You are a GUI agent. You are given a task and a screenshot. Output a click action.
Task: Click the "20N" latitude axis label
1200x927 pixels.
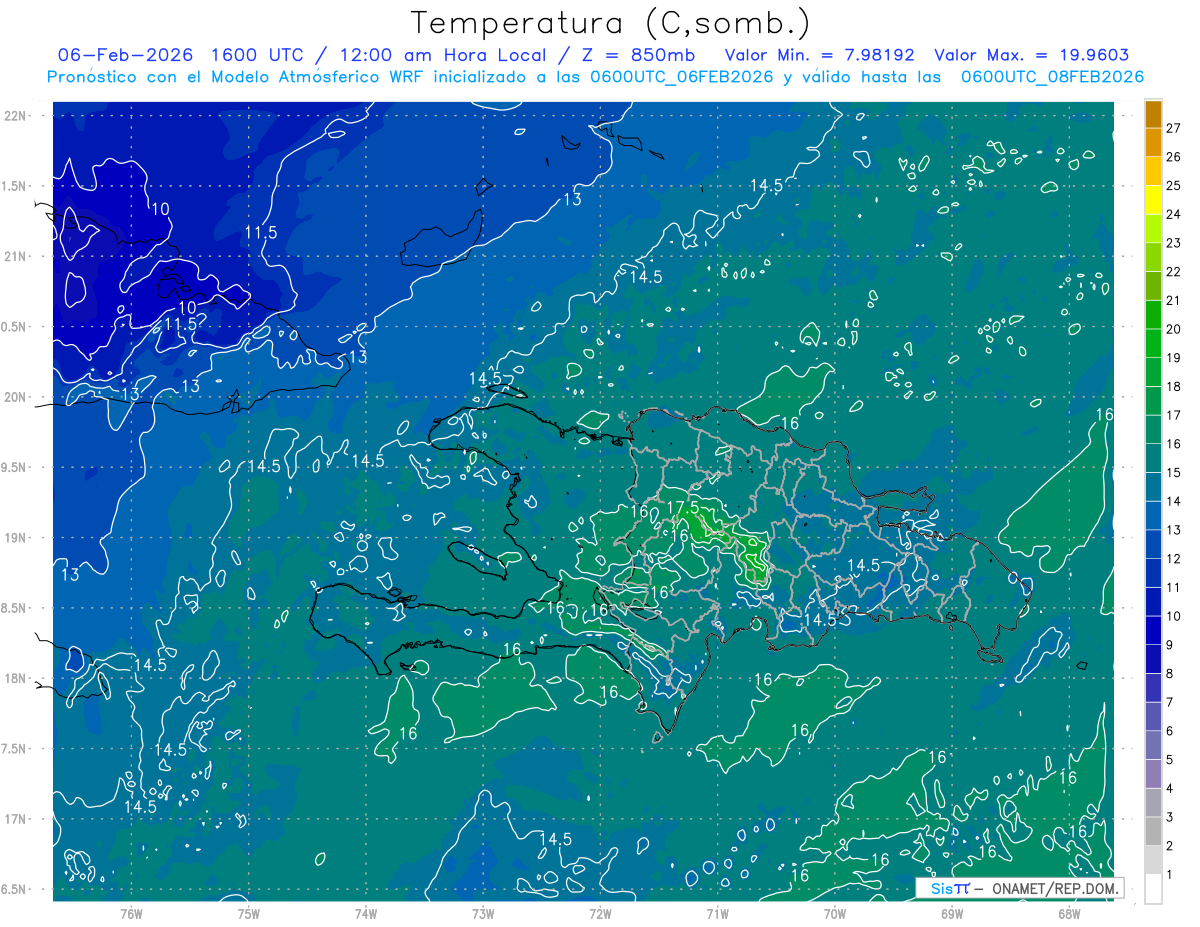pyautogui.click(x=14, y=398)
